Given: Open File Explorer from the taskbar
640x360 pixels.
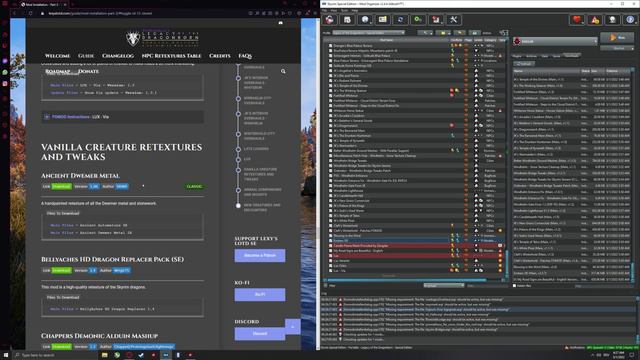Looking at the screenshot, I should click(x=104, y=355).
